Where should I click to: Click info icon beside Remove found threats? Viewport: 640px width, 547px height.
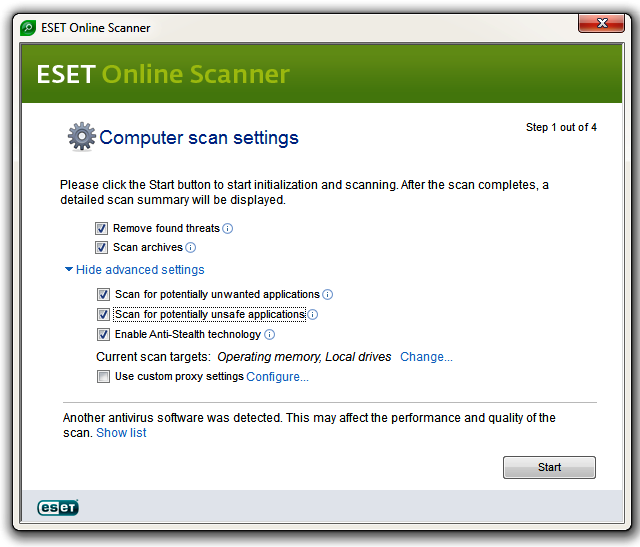[x=228, y=229]
